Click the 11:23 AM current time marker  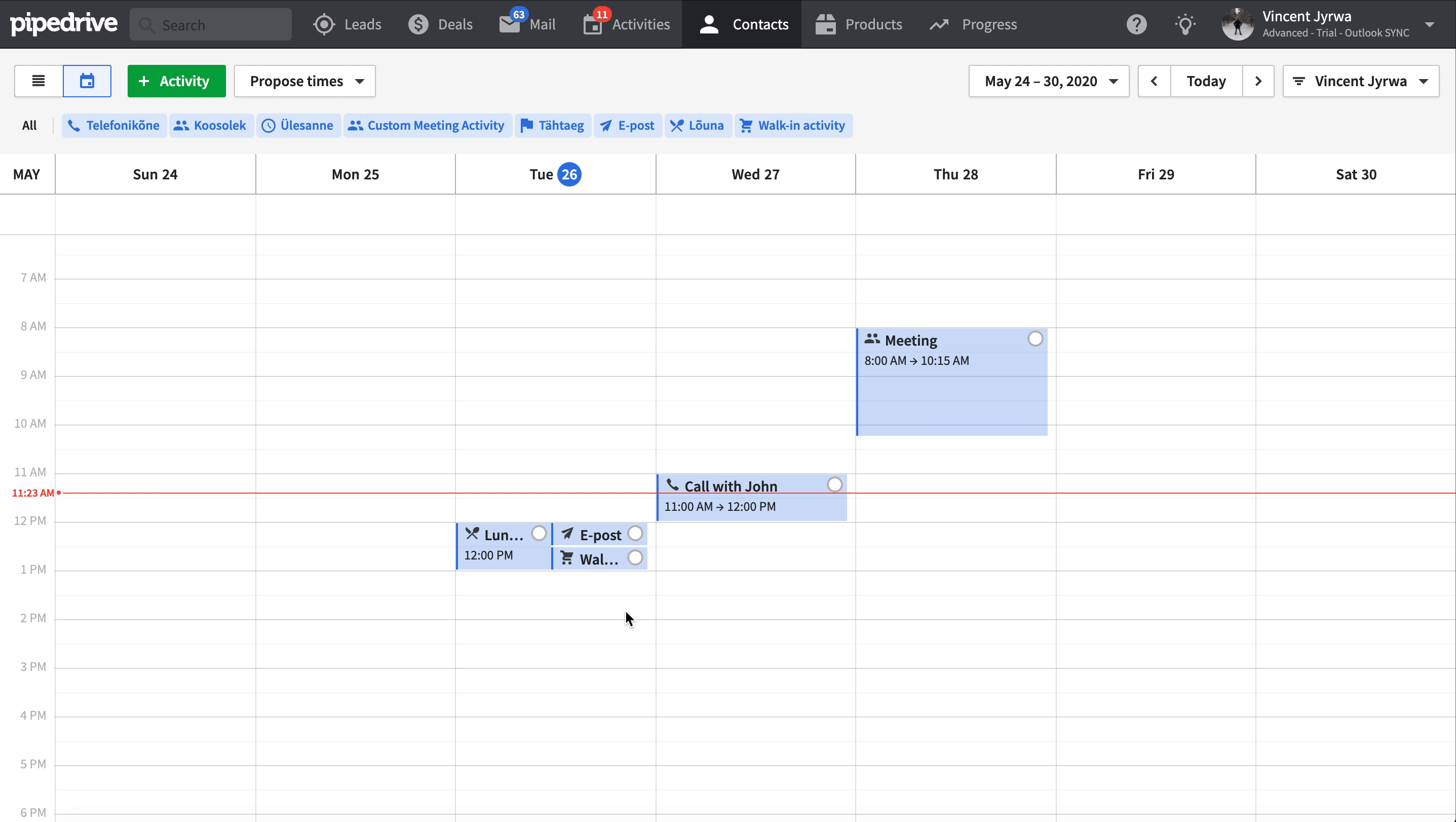point(34,493)
